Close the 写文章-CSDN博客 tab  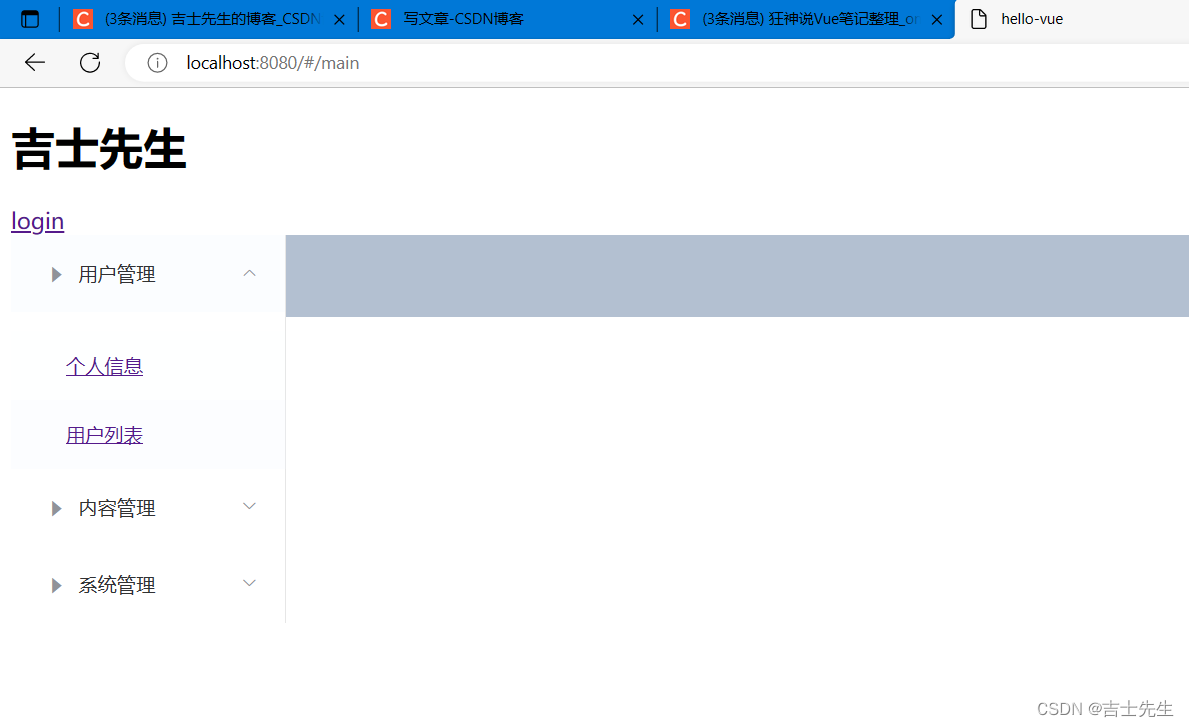pyautogui.click(x=638, y=20)
